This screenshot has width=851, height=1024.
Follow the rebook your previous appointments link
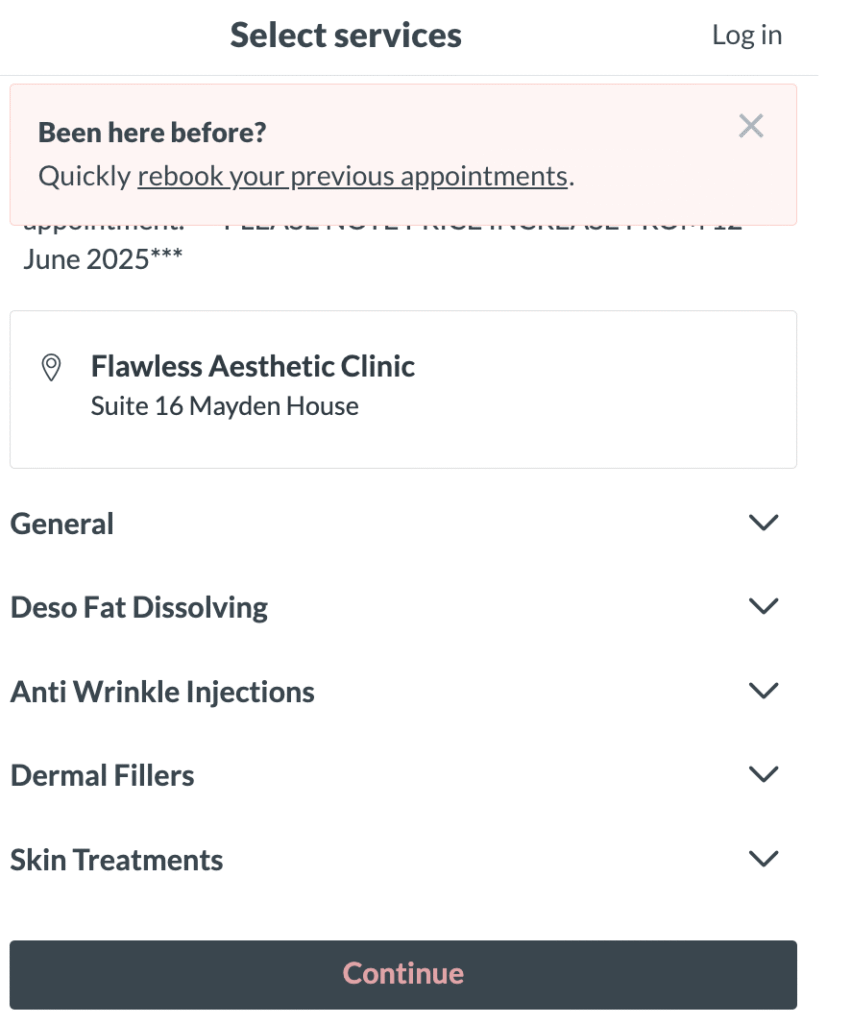click(353, 176)
